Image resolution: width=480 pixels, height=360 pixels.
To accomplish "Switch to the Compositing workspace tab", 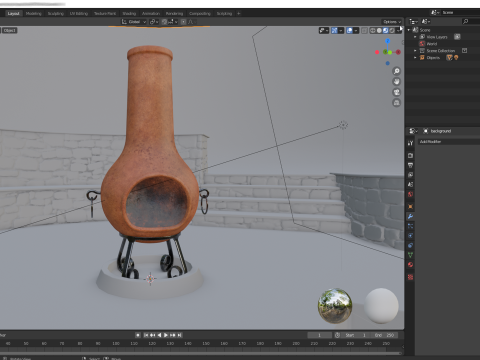I will tap(200, 13).
